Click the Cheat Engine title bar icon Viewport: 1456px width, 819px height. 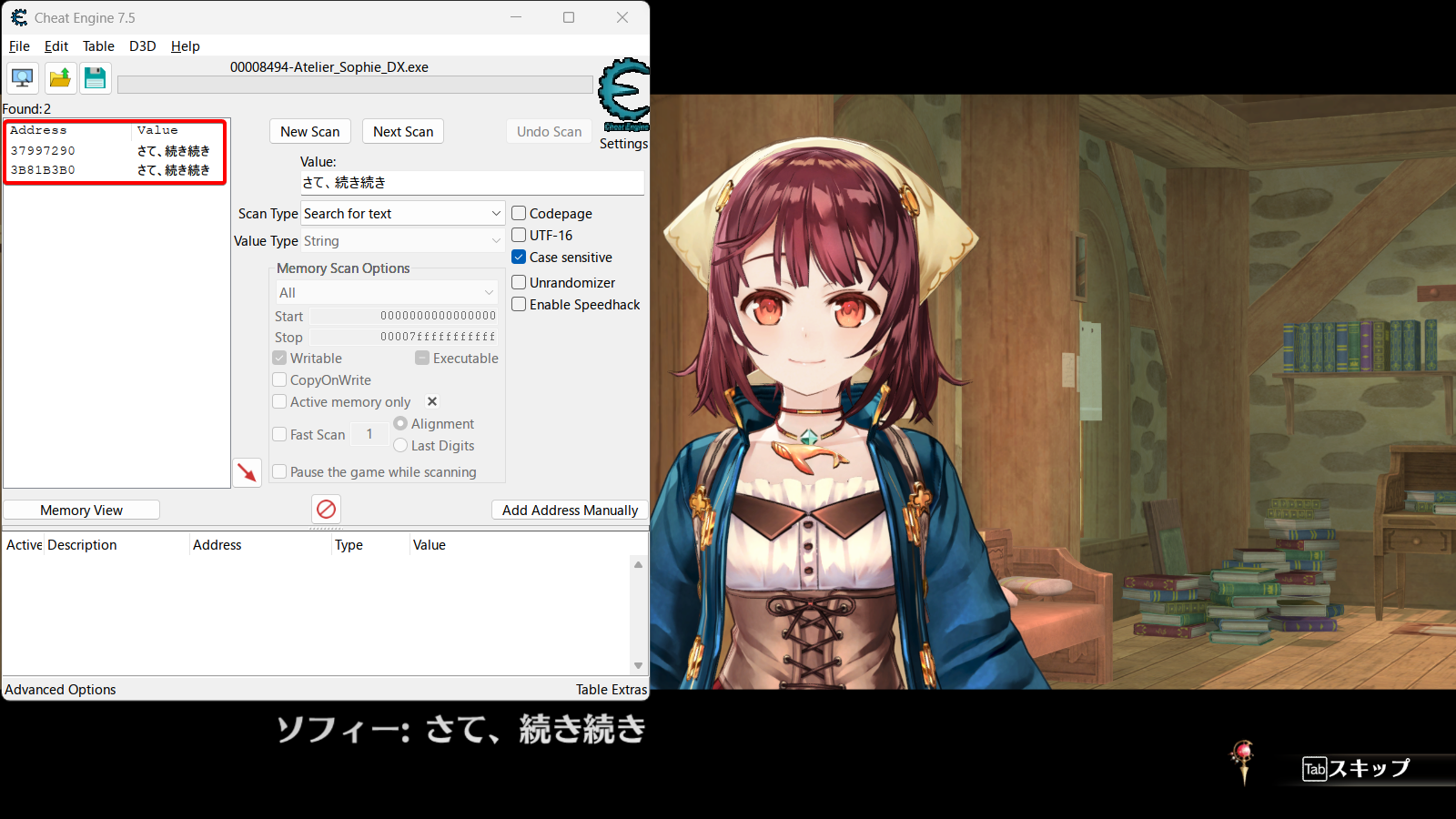tap(18, 17)
